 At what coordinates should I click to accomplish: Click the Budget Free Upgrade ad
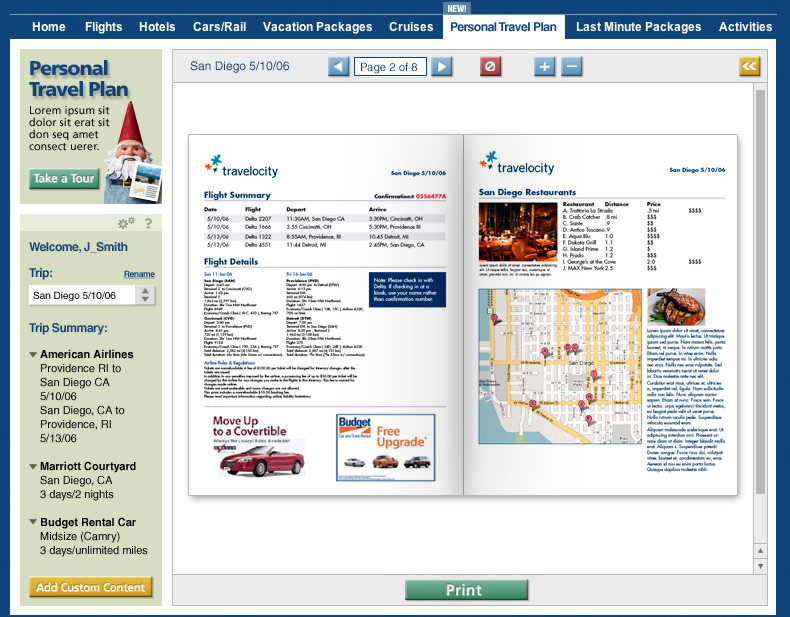(385, 447)
